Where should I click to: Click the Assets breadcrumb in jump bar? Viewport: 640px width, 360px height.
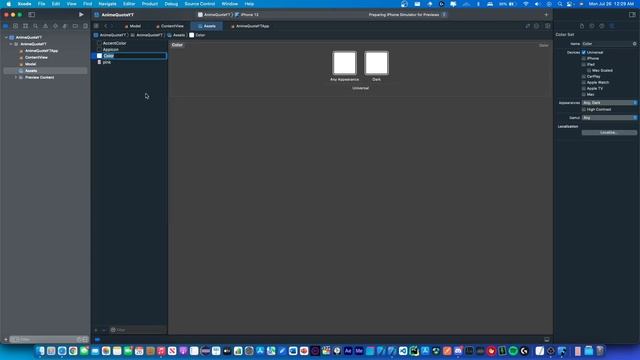pyautogui.click(x=176, y=35)
